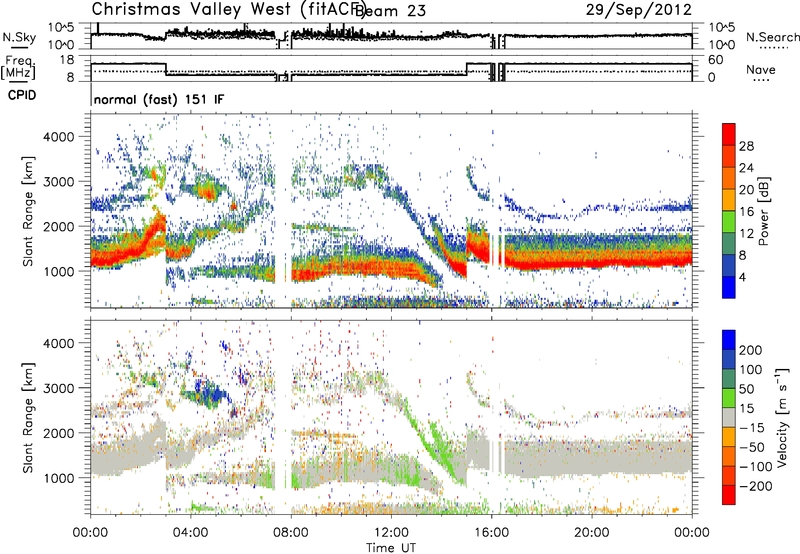The image size is (800, 554).
Task: Click the '28' power colorbar value
Action: pyautogui.click(x=746, y=146)
